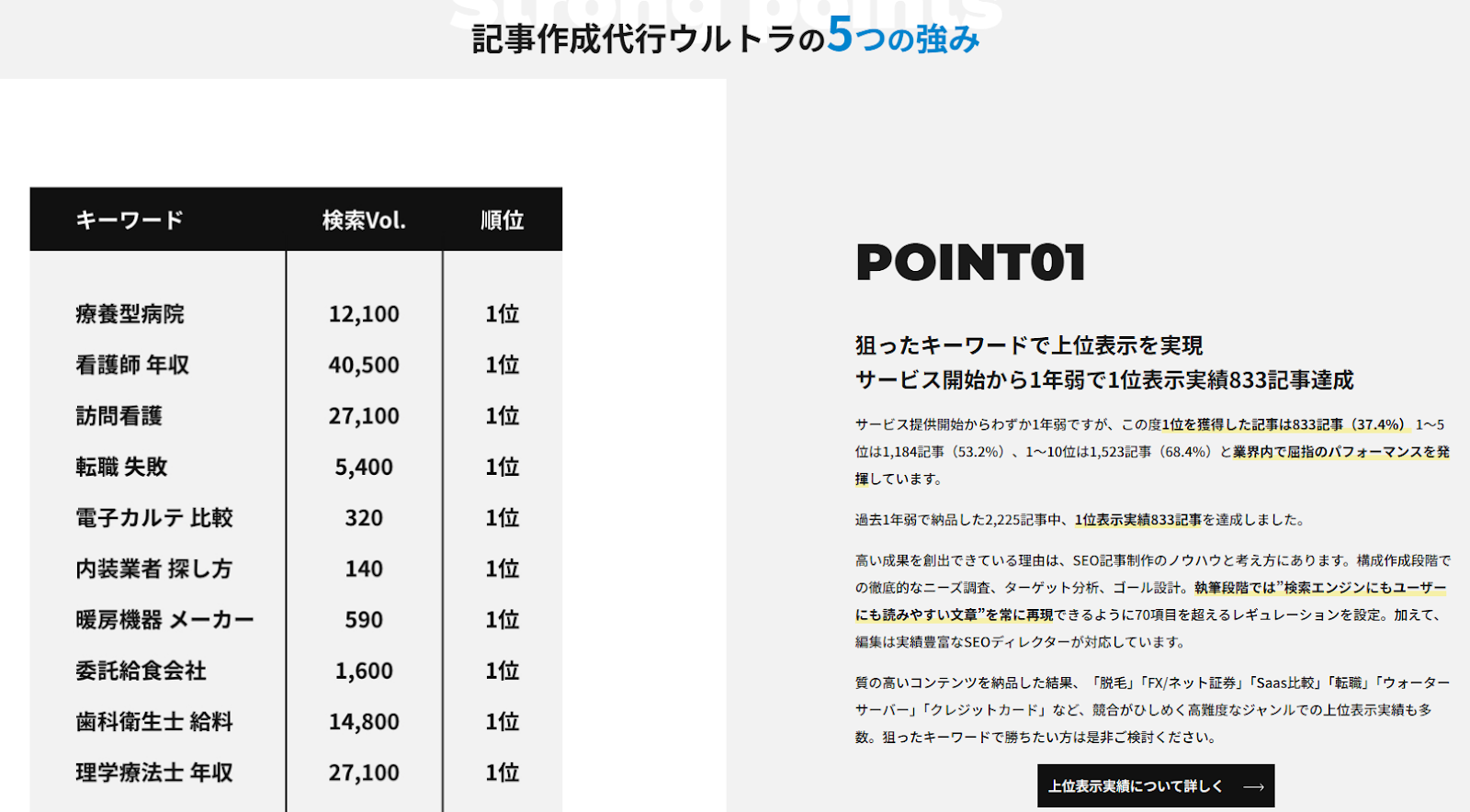Click the heading 狙ったキーワードで上位表示を実現
This screenshot has height=812, width=1470.
click(1029, 345)
